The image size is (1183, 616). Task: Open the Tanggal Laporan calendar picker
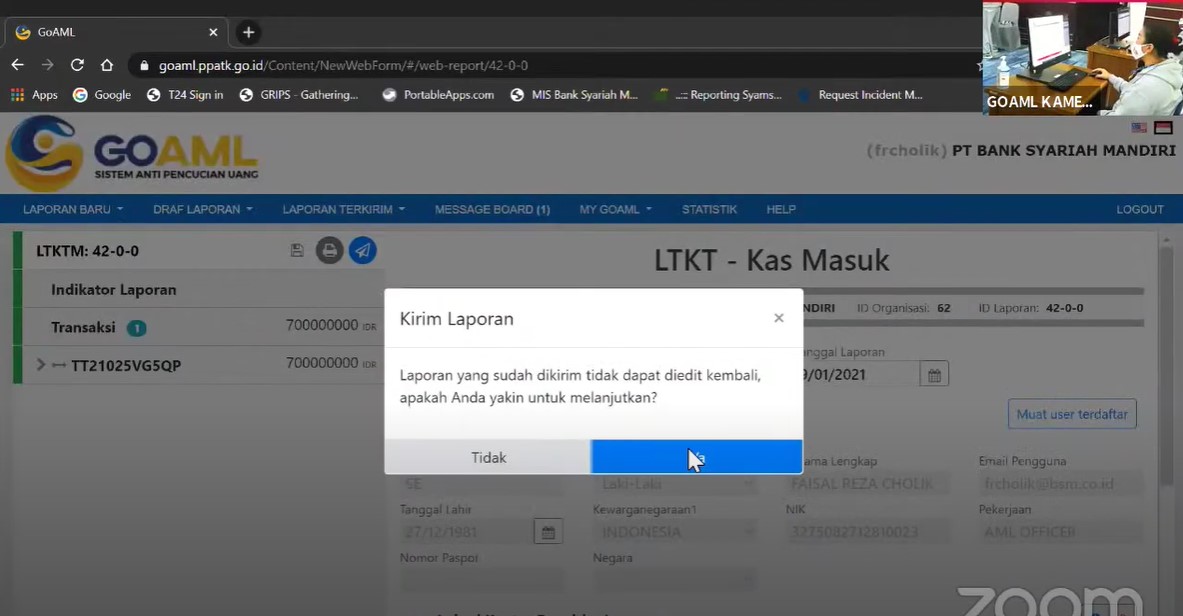[x=933, y=373]
